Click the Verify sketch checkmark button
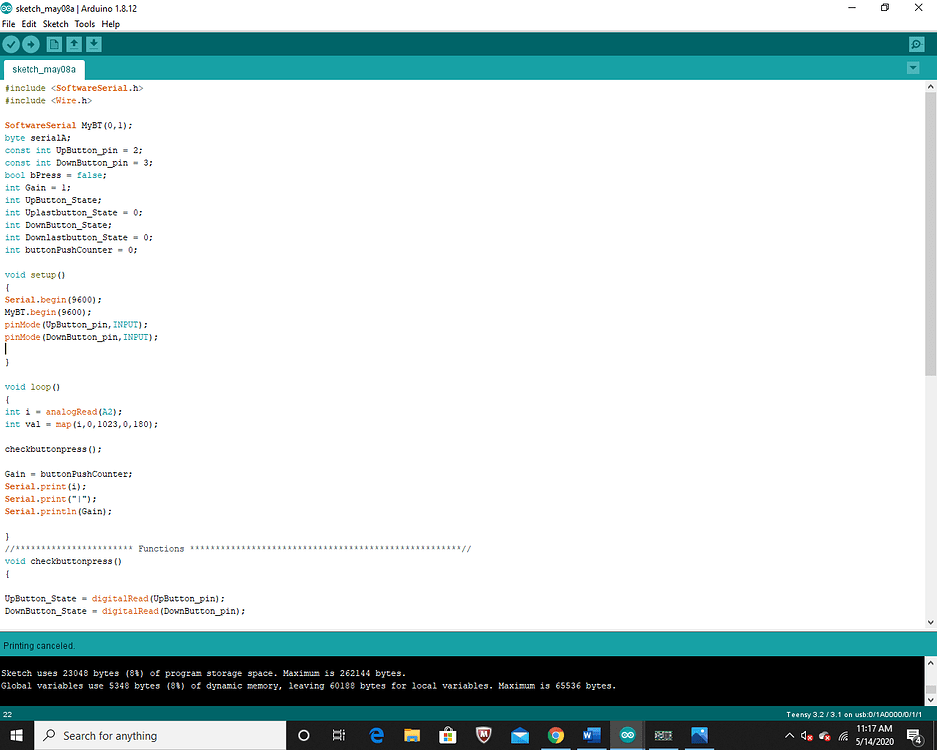This screenshot has width=937, height=750. pos(11,44)
